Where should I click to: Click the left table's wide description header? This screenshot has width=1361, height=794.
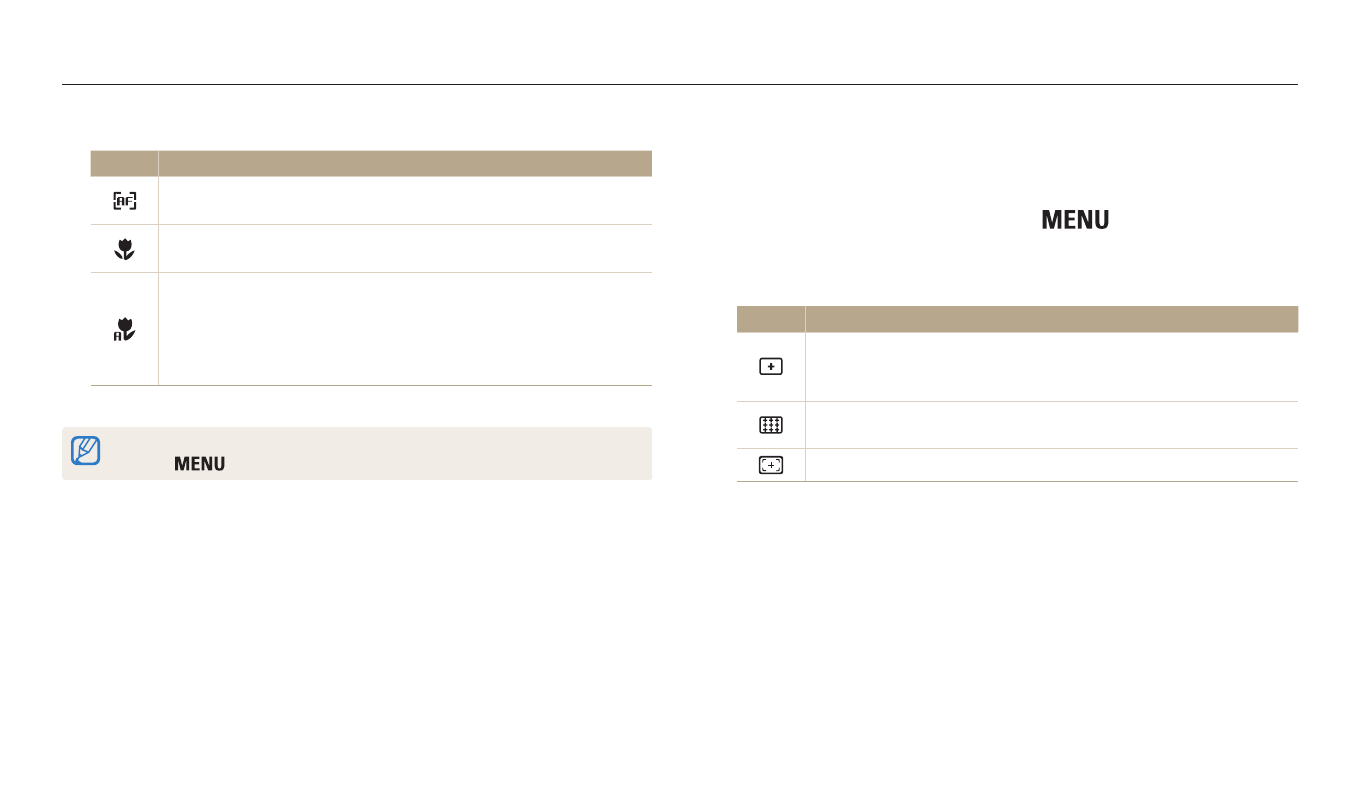tap(404, 163)
